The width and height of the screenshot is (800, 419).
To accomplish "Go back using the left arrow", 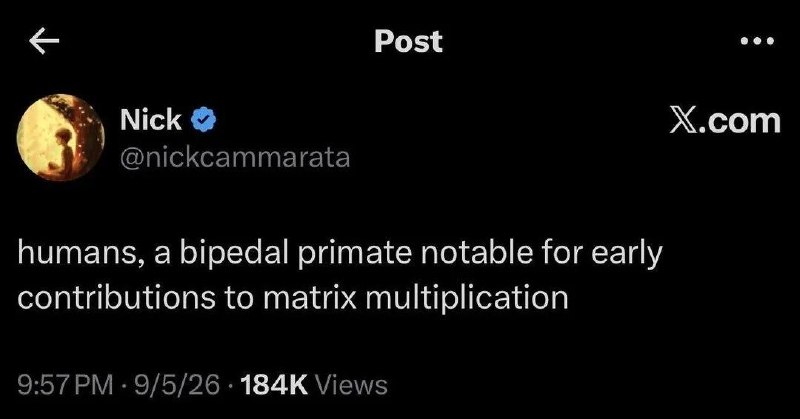I will point(44,41).
